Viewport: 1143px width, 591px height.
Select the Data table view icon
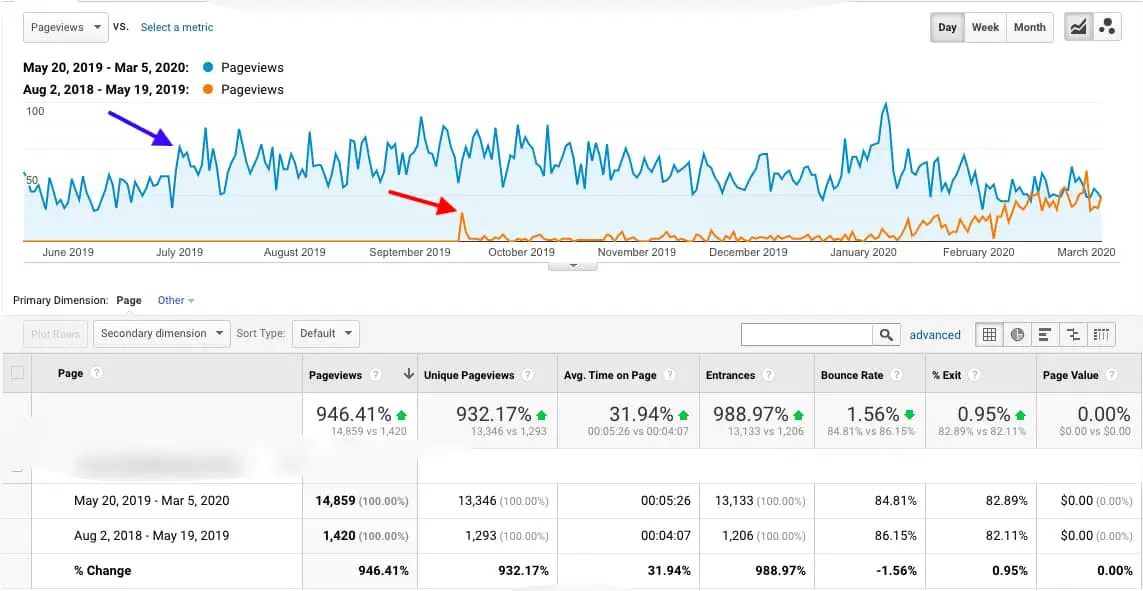click(x=989, y=334)
